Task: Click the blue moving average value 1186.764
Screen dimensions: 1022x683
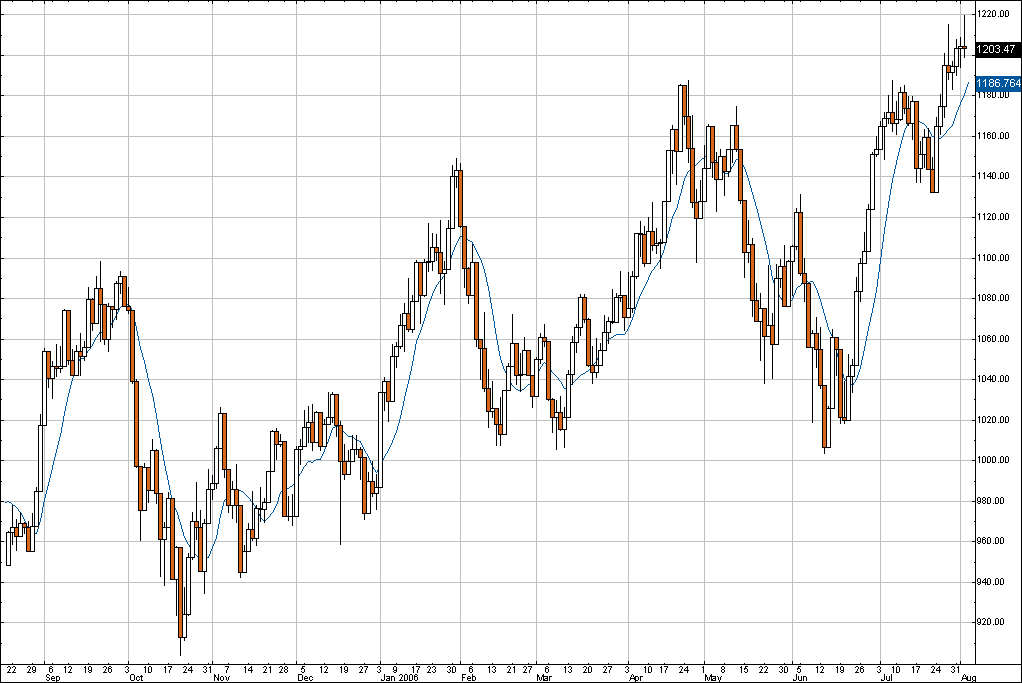Action: 999,83
